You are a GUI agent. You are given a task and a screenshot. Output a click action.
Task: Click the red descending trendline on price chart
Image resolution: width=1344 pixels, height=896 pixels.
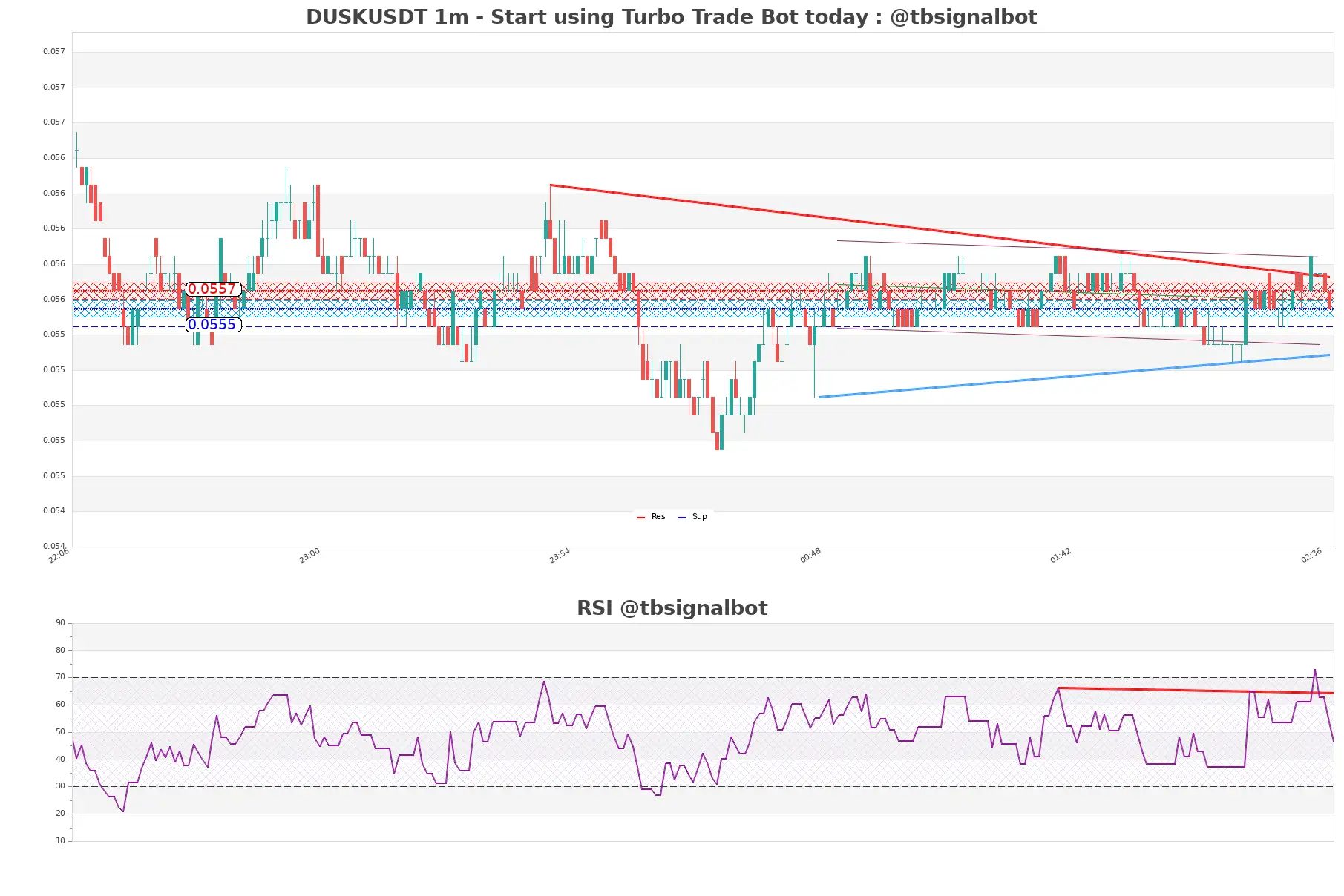pyautogui.click(x=940, y=231)
